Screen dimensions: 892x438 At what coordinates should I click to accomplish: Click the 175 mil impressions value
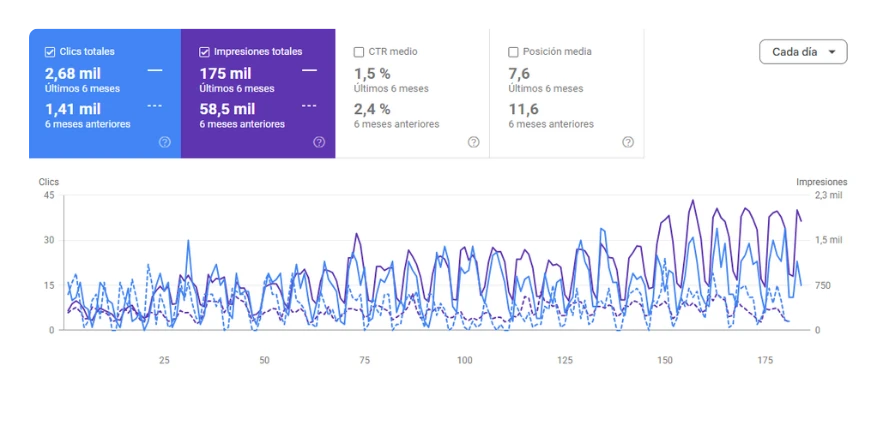pyautogui.click(x=225, y=74)
